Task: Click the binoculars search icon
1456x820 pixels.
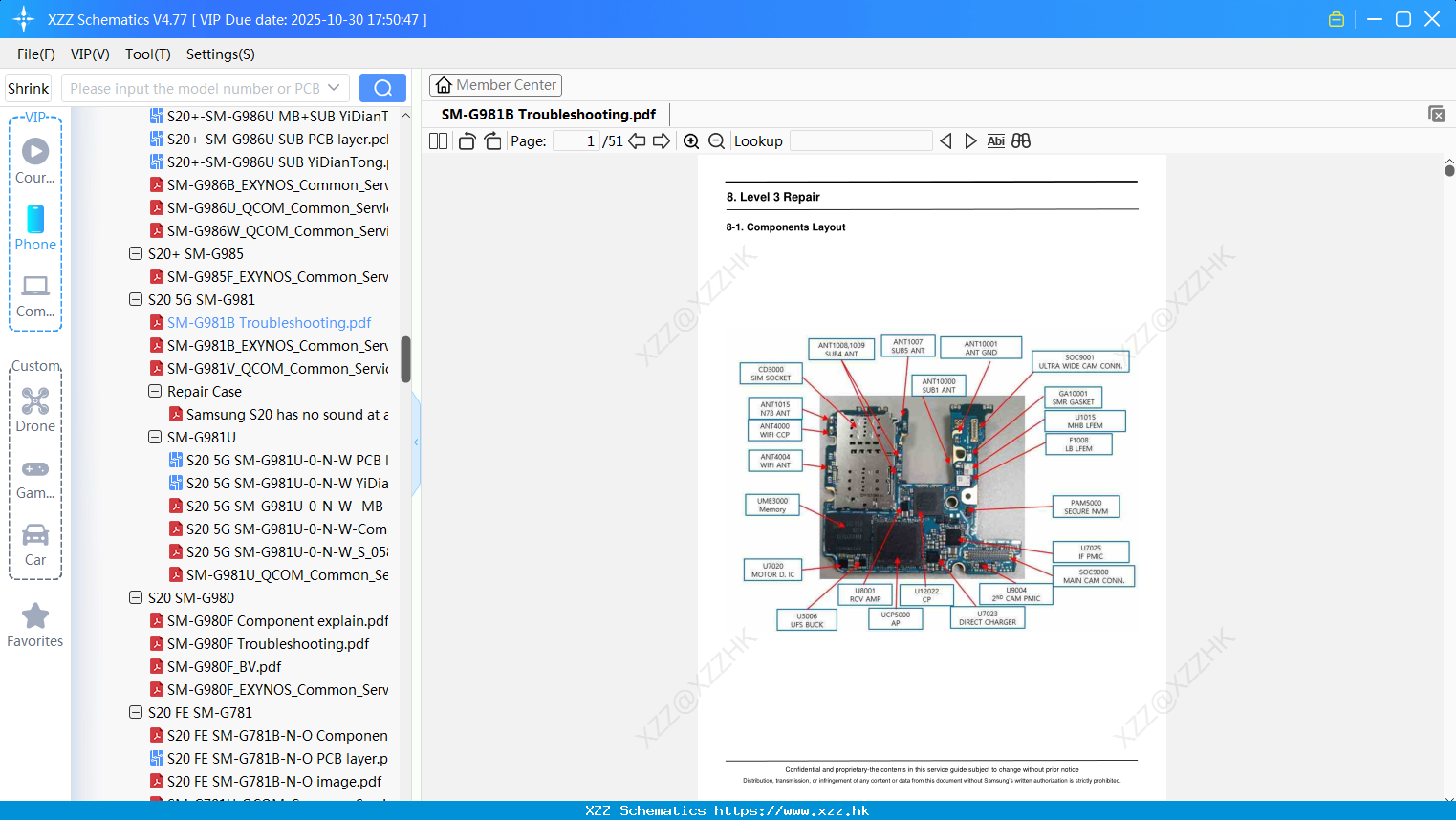Action: tap(1021, 141)
